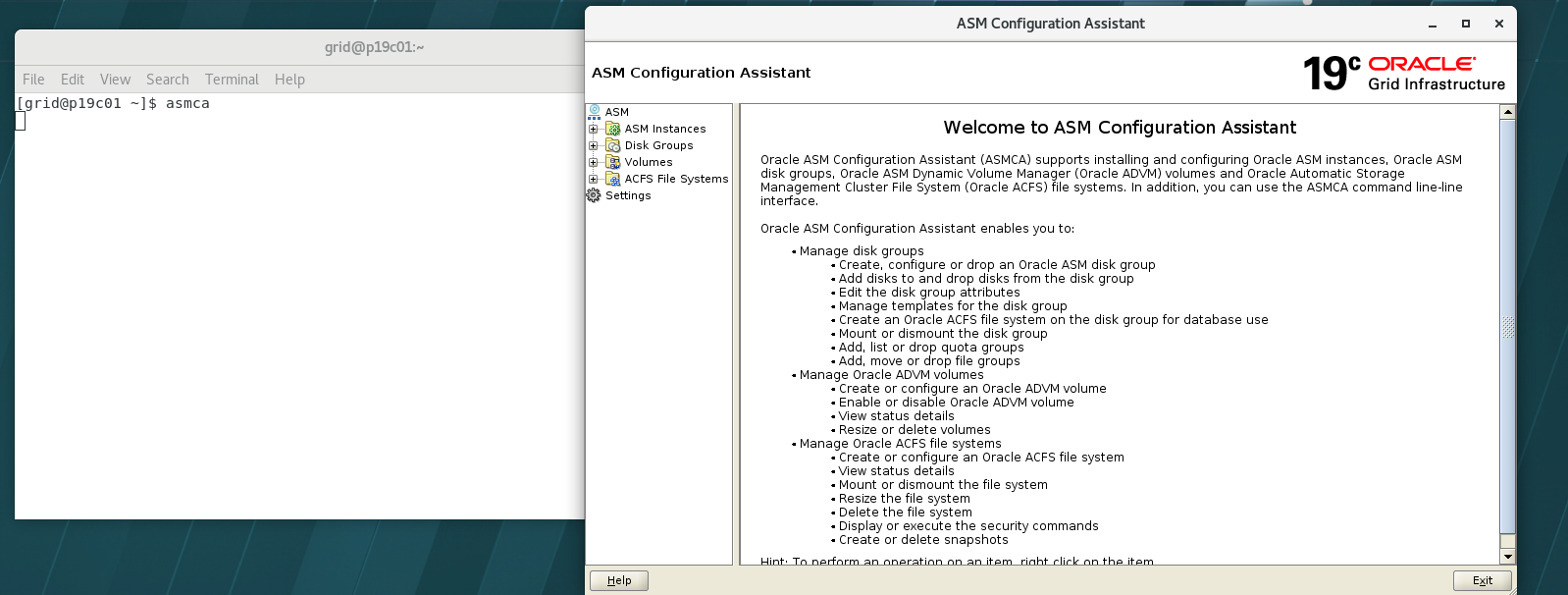Open the terminal File menu
This screenshot has height=595, width=1568.
pyautogui.click(x=33, y=80)
